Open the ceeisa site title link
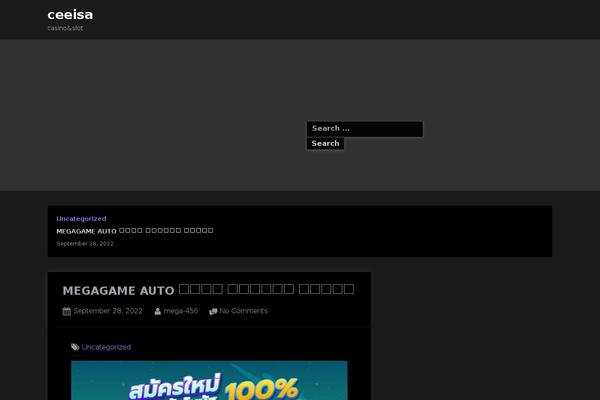Image resolution: width=600 pixels, height=400 pixels. tap(70, 15)
